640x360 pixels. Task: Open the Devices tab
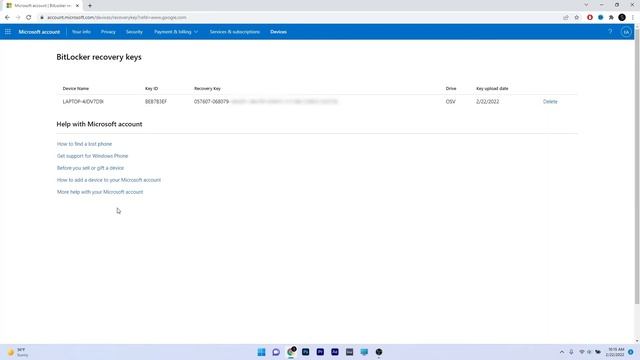(278, 32)
